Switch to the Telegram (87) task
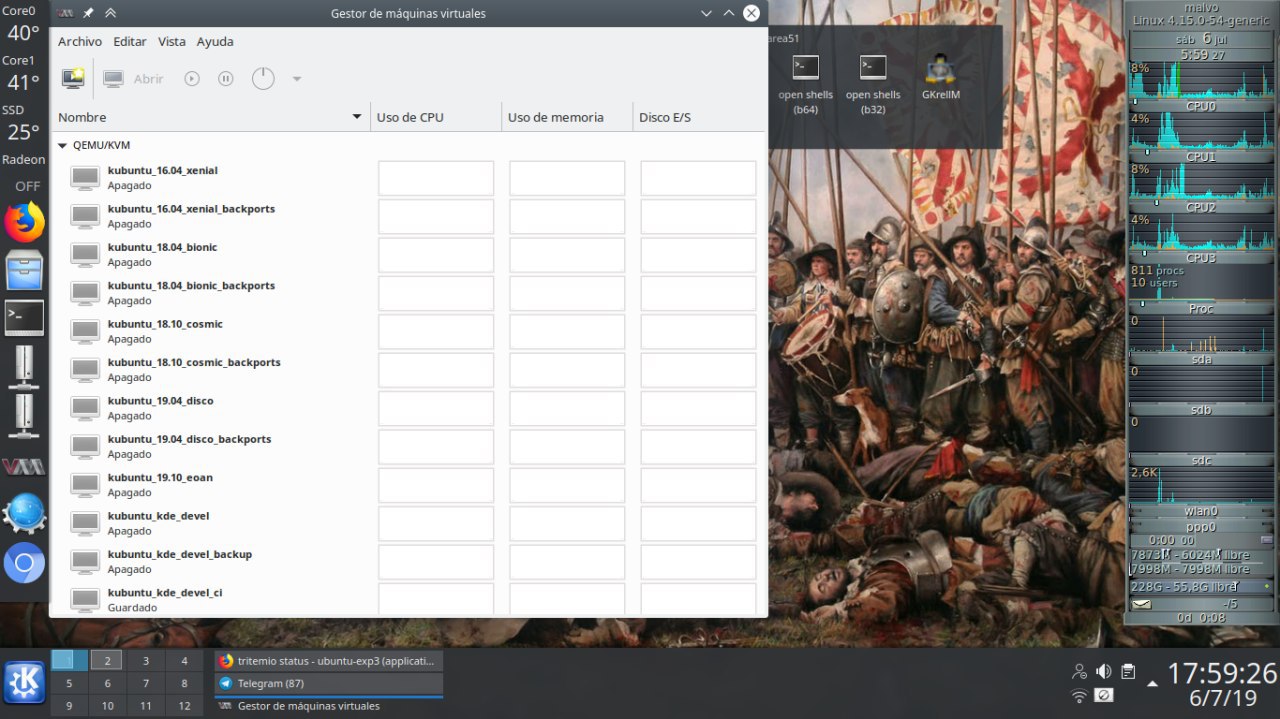 328,683
